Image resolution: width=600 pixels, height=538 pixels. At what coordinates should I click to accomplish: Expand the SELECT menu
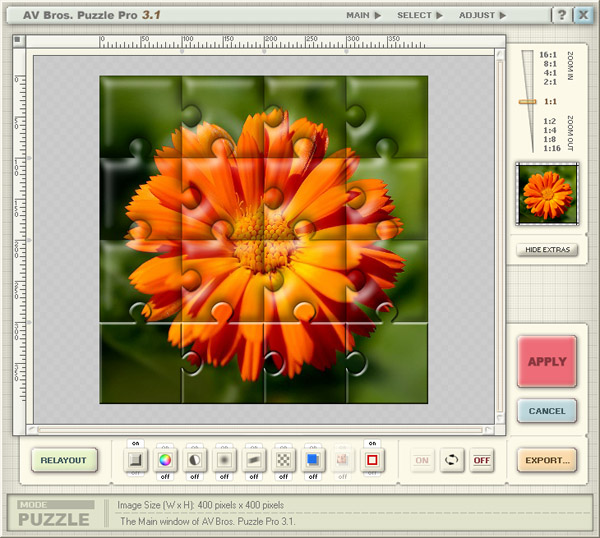coord(419,15)
